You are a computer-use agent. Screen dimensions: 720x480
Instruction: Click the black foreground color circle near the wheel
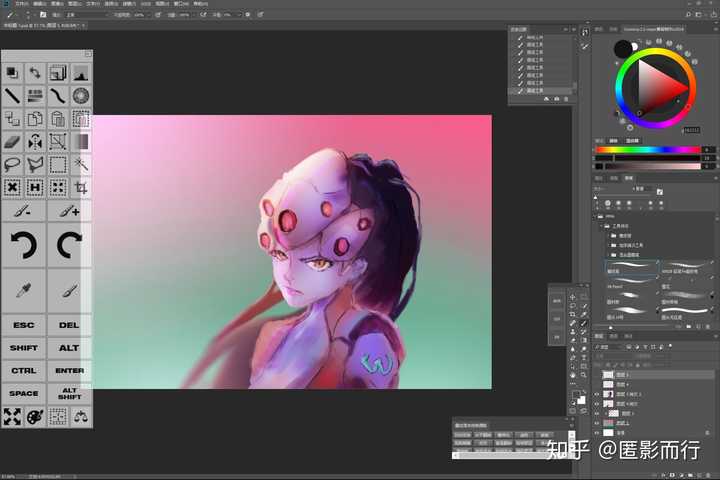(x=623, y=49)
